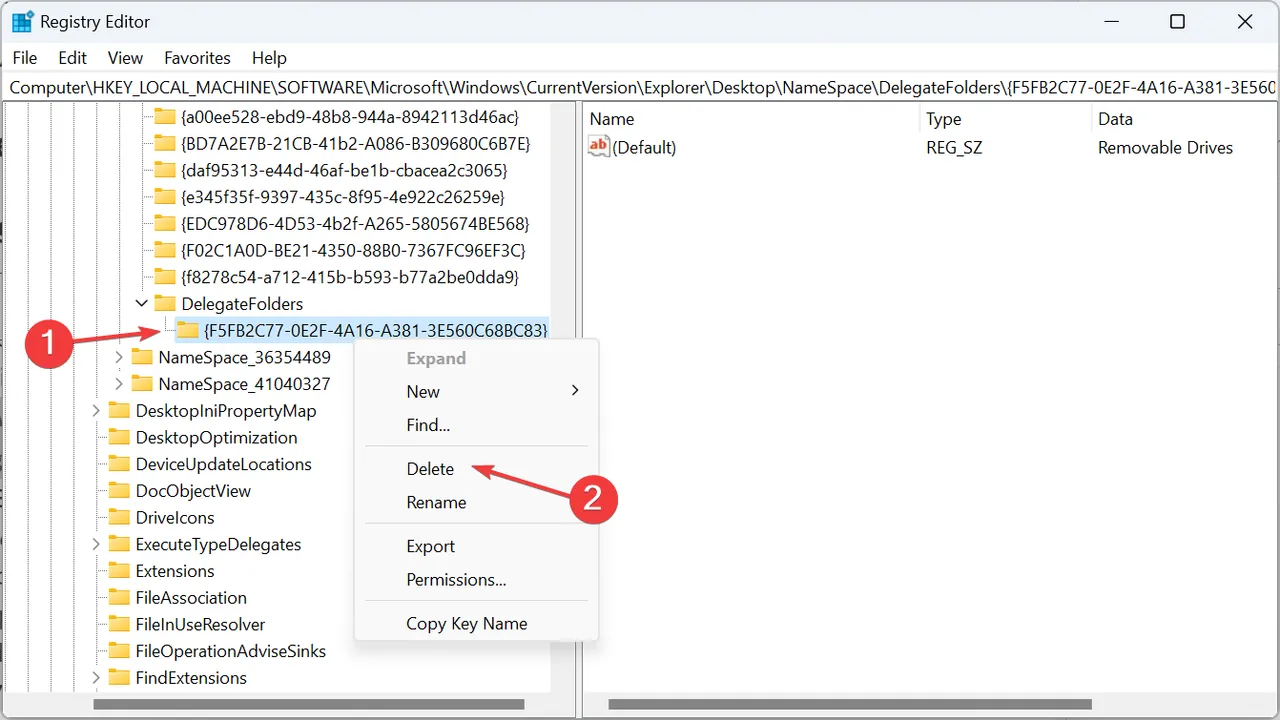
Task: Open the View menu
Action: [126, 58]
